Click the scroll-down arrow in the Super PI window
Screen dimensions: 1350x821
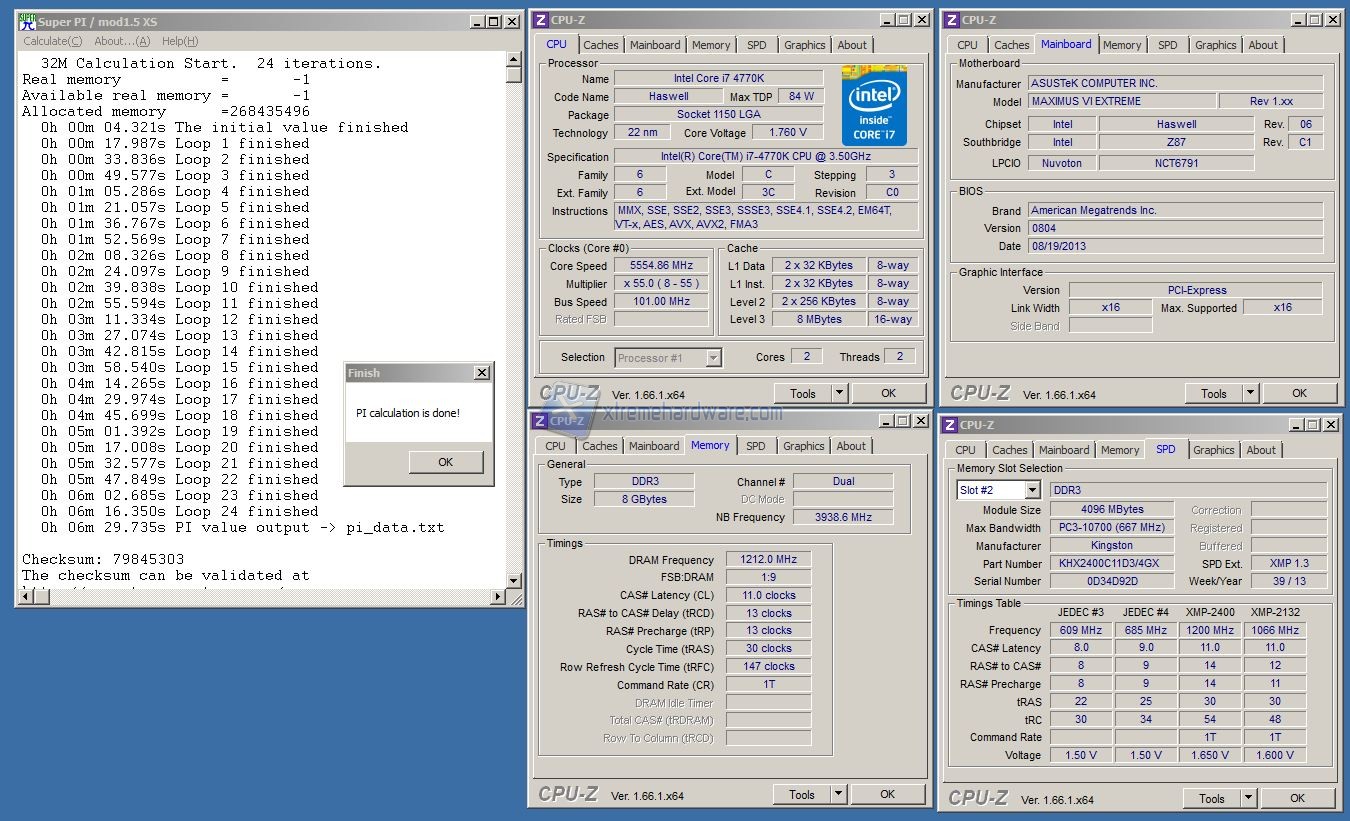[x=514, y=580]
